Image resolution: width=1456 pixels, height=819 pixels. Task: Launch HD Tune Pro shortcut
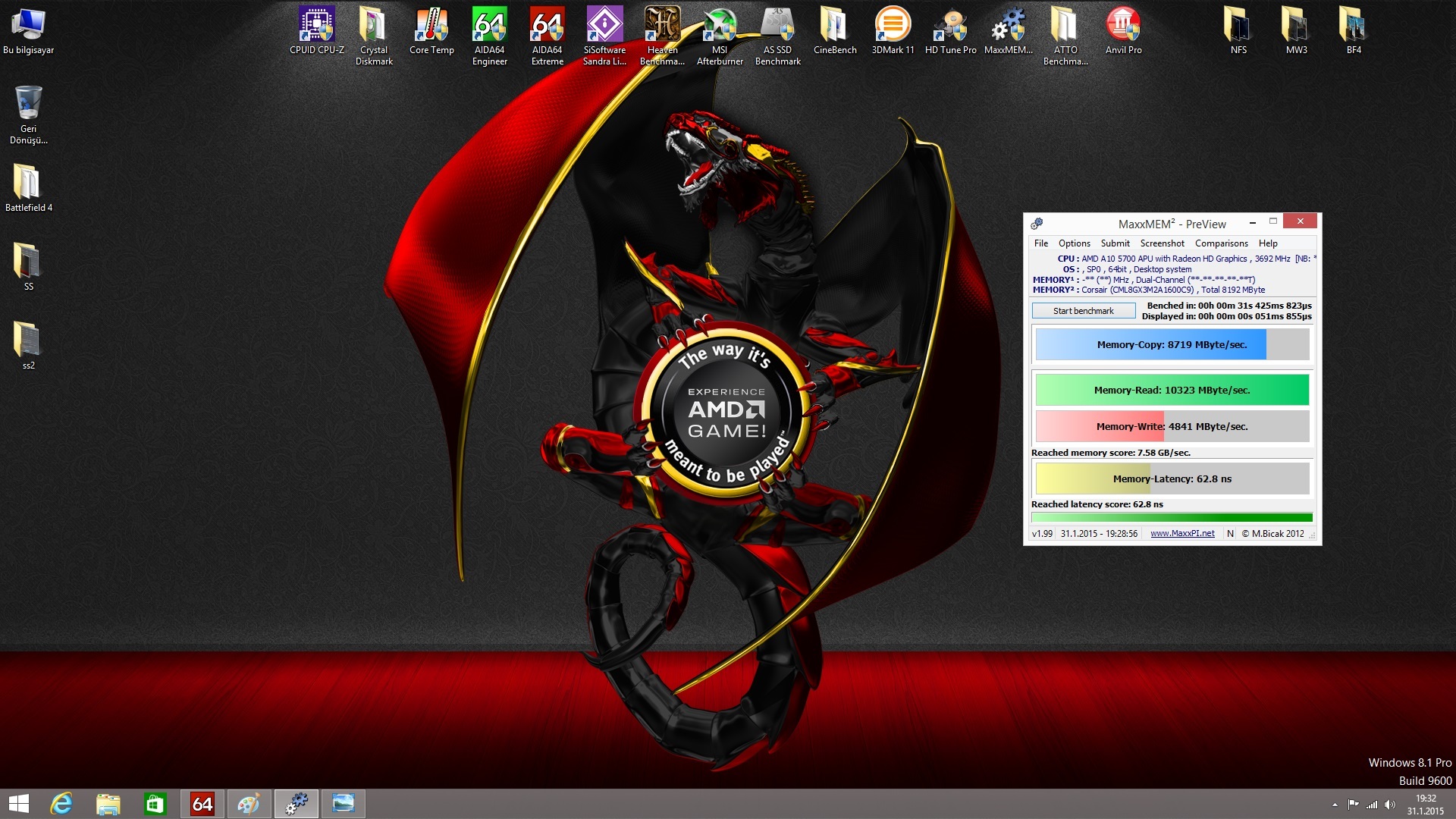click(x=950, y=32)
